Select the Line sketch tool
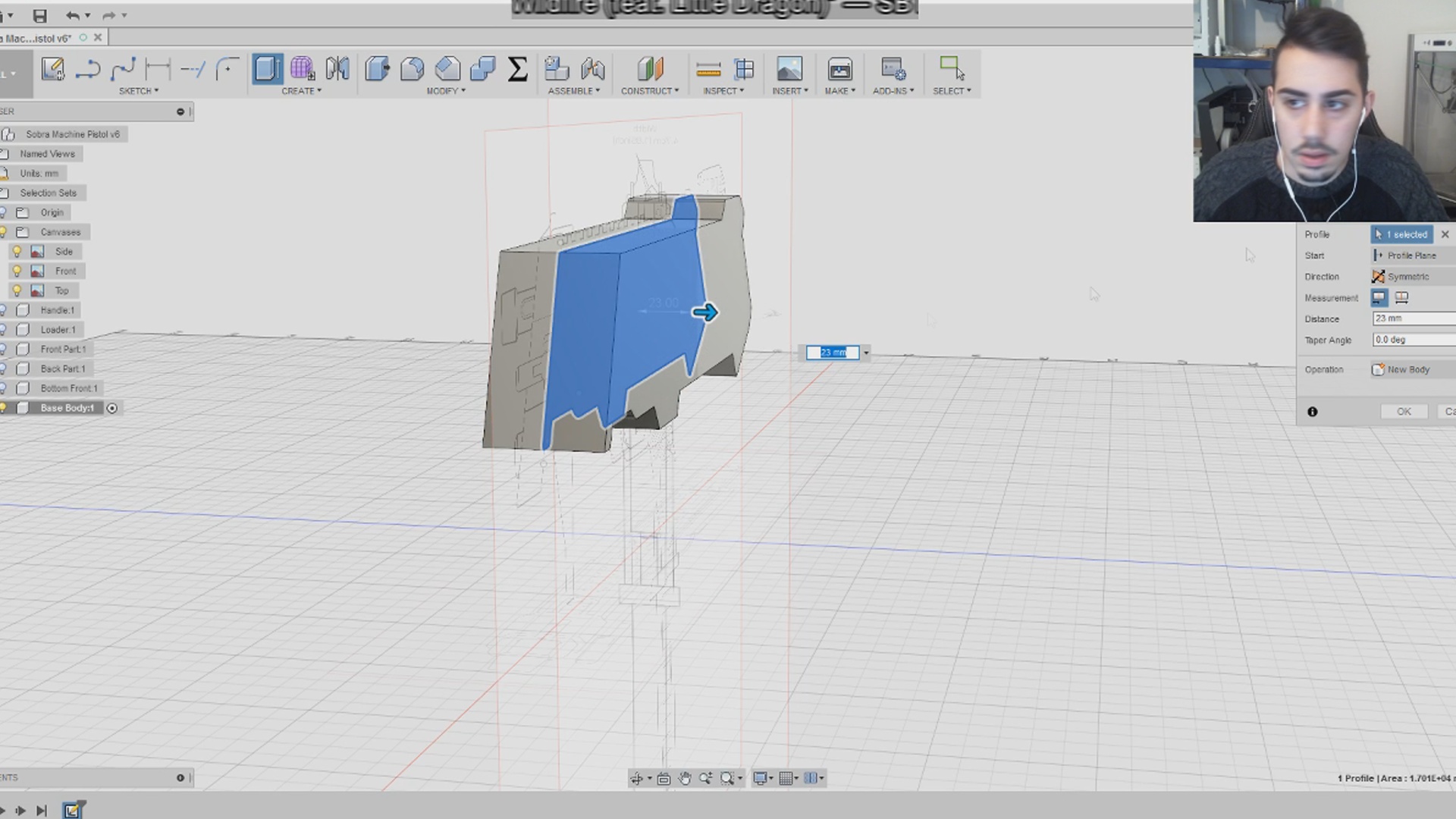 pyautogui.click(x=88, y=69)
